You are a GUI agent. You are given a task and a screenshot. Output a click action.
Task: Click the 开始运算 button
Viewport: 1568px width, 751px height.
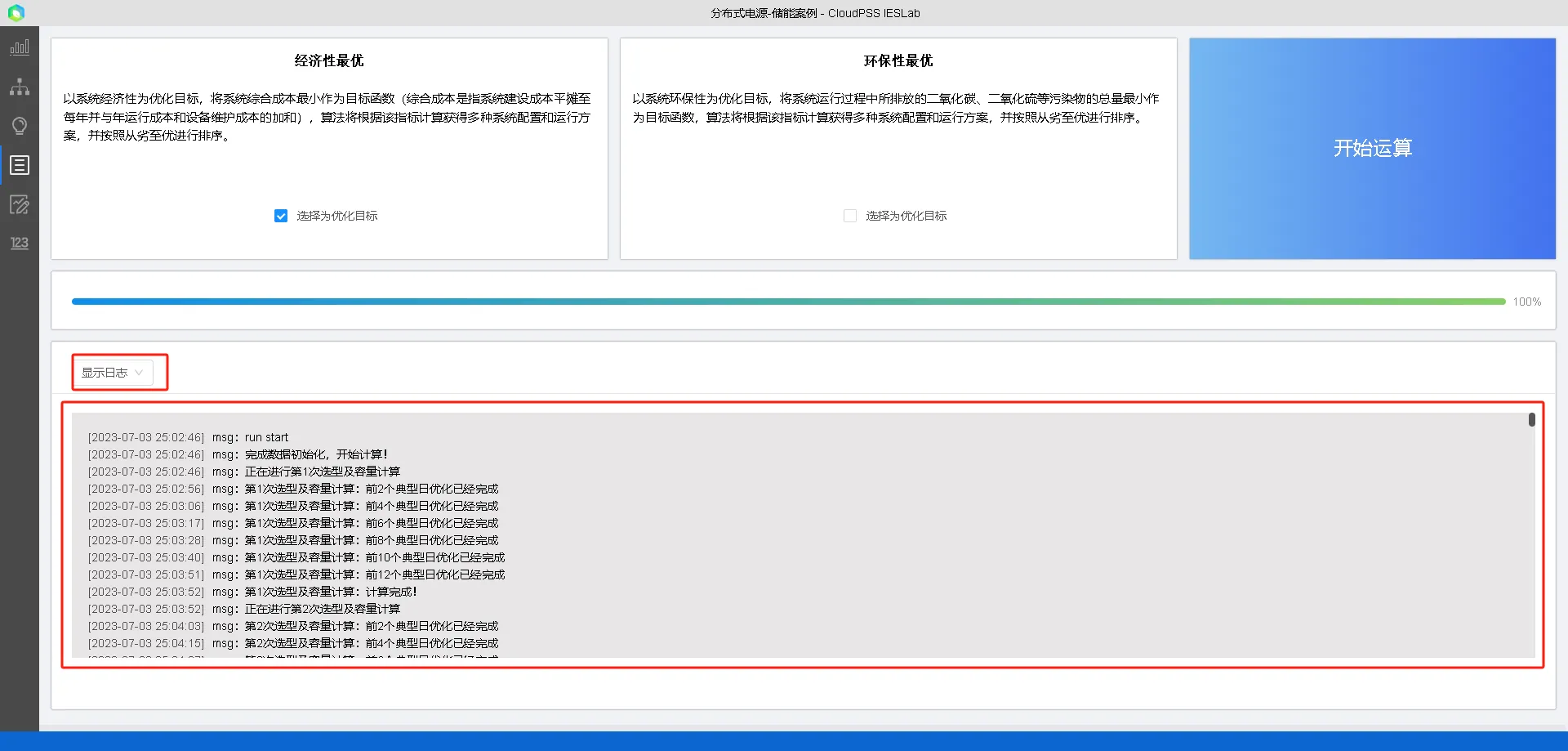click(1372, 149)
